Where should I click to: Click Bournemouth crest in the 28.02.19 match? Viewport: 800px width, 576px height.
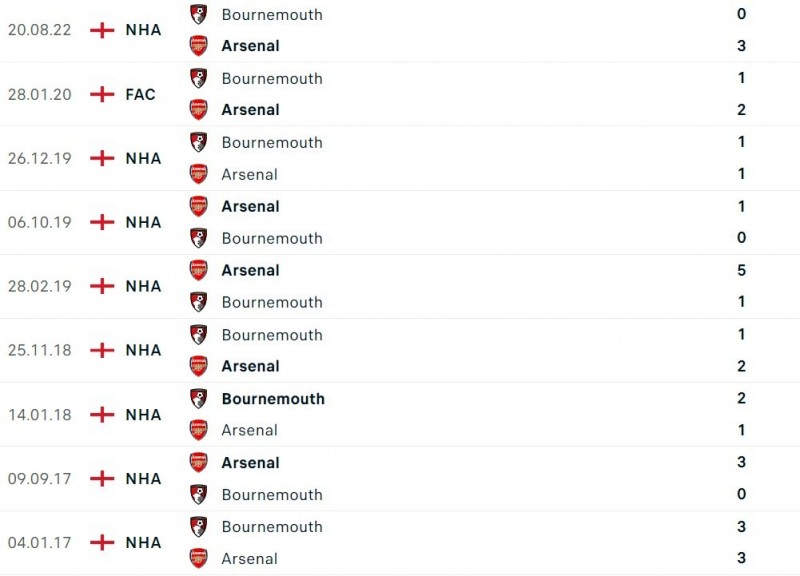pos(198,302)
